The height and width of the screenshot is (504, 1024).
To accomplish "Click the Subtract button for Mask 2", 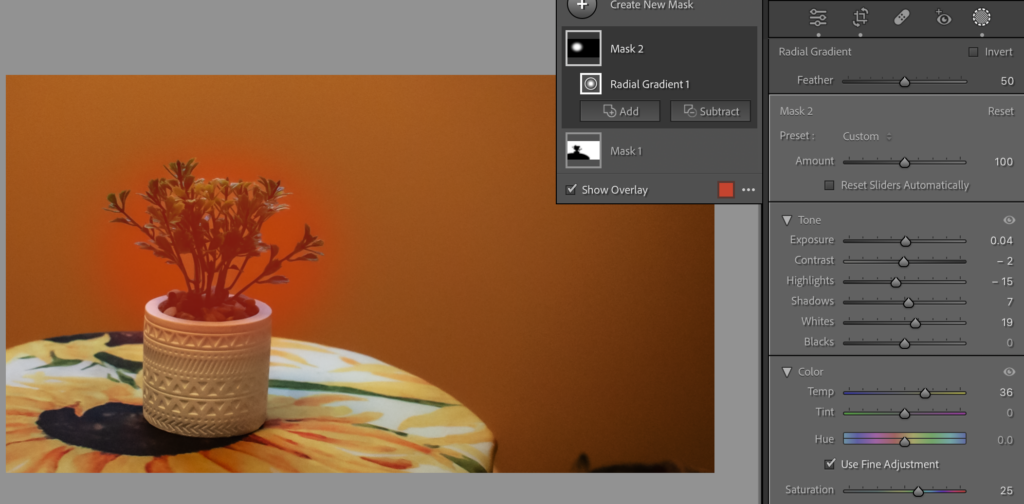I will pos(711,111).
